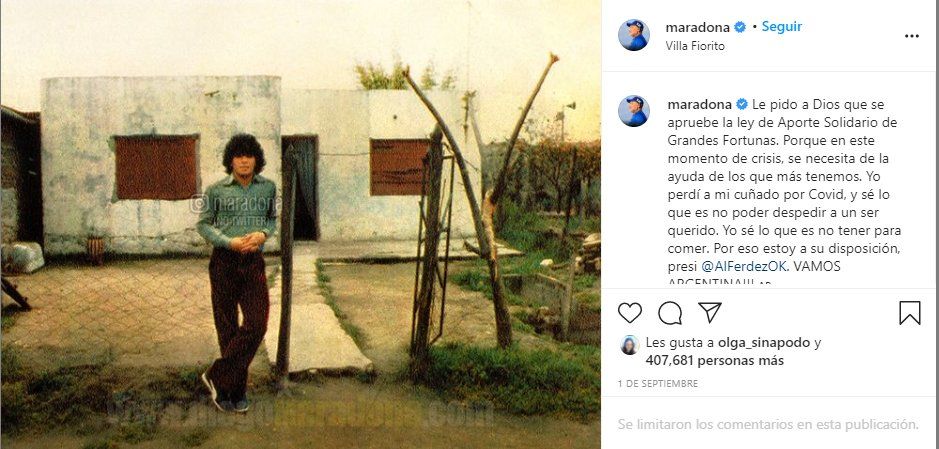
Task: Open olga_sinapodo's small avatar in likes
Action: tap(629, 345)
